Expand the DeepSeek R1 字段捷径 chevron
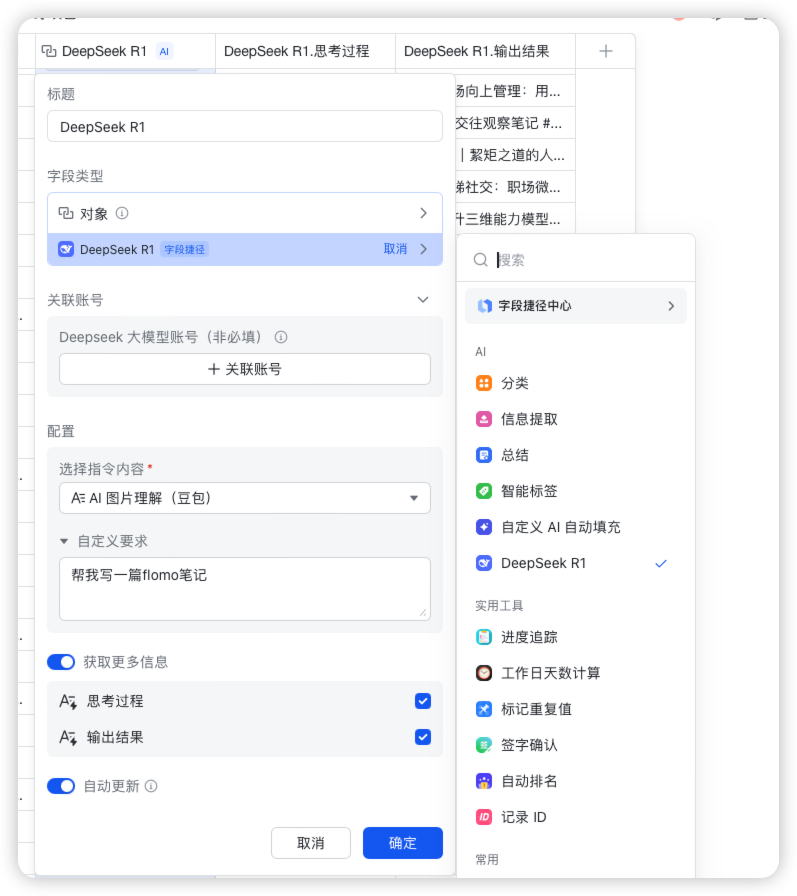797x896 pixels. point(423,249)
